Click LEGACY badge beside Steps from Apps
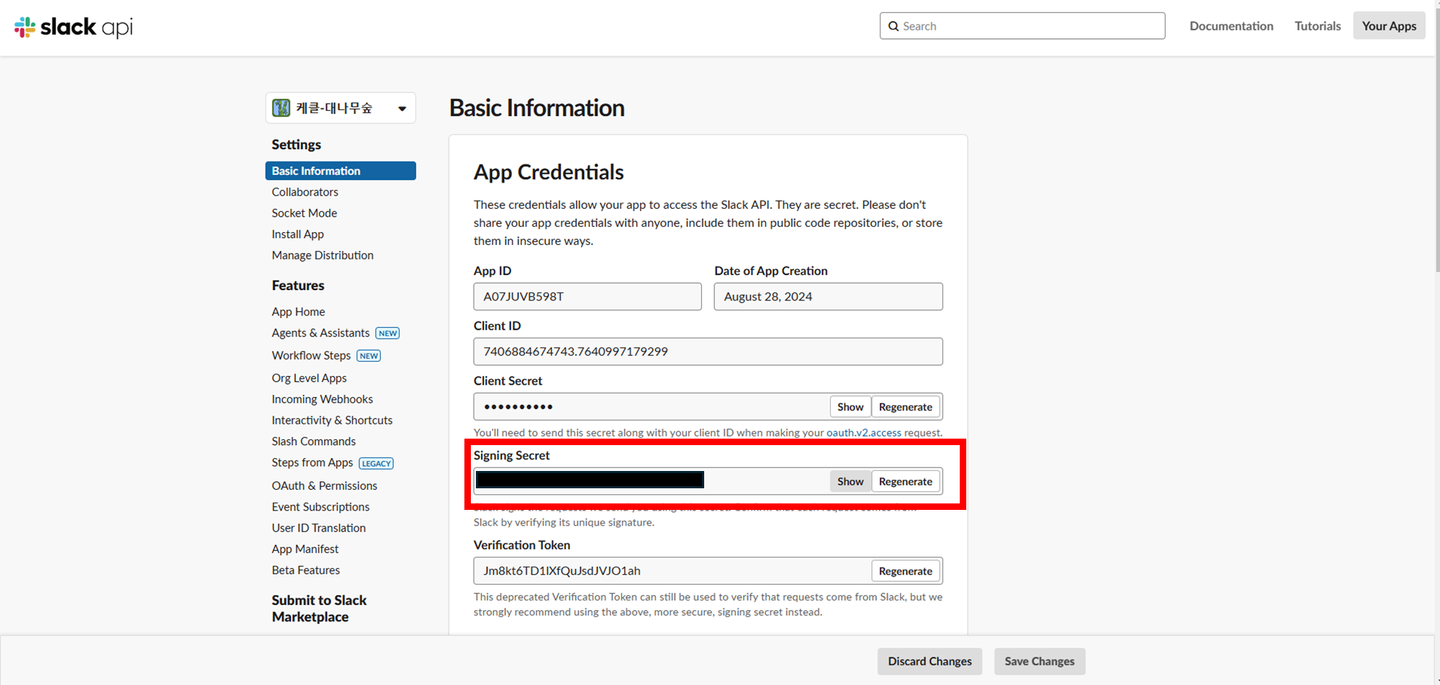Screen dimensions: 1440x685 pyautogui.click(x=377, y=463)
